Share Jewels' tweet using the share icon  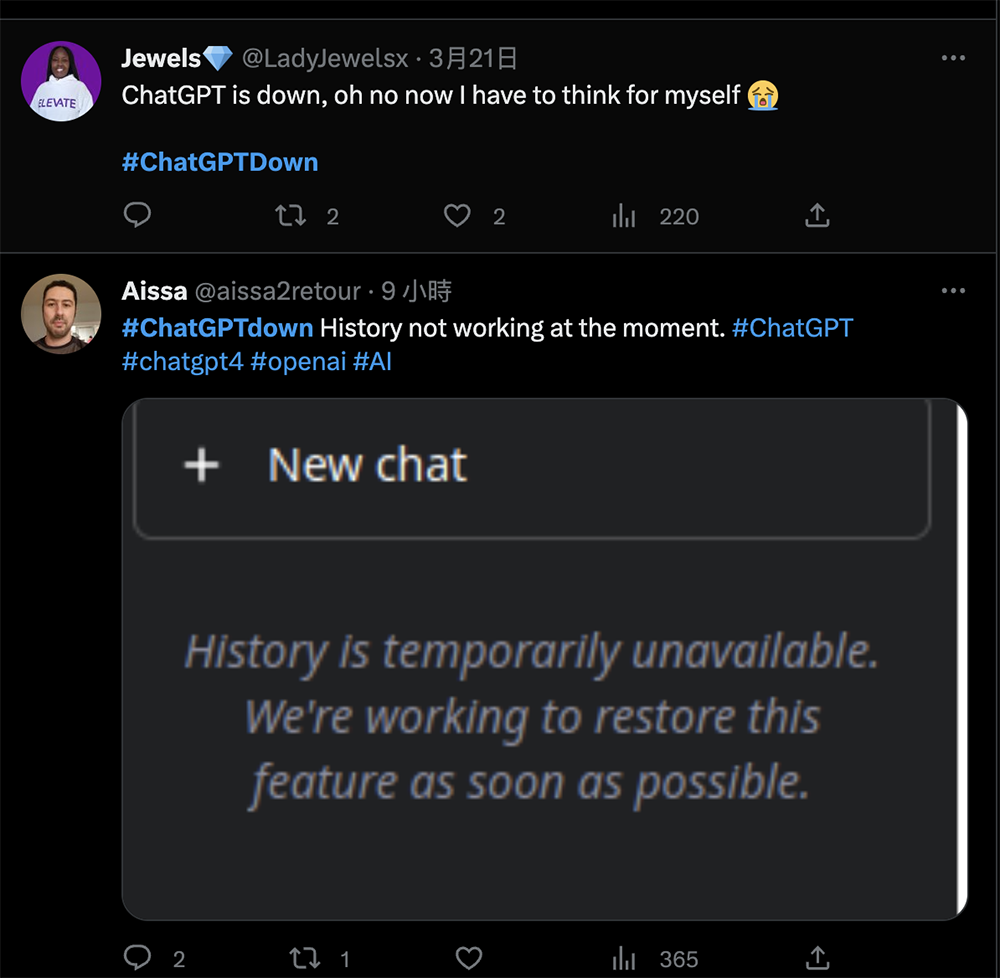(x=817, y=215)
